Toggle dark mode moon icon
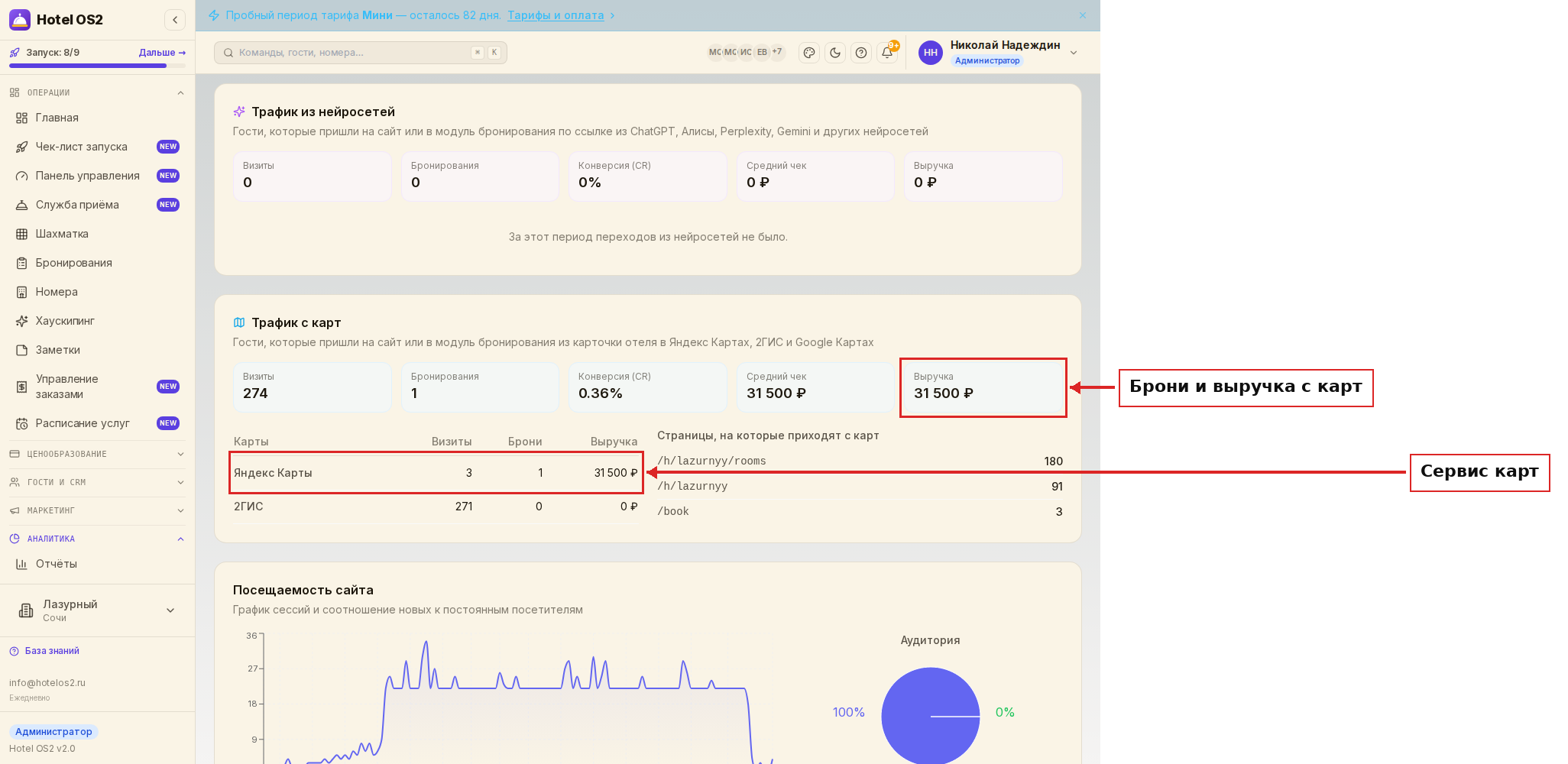1568x764 pixels. point(835,53)
